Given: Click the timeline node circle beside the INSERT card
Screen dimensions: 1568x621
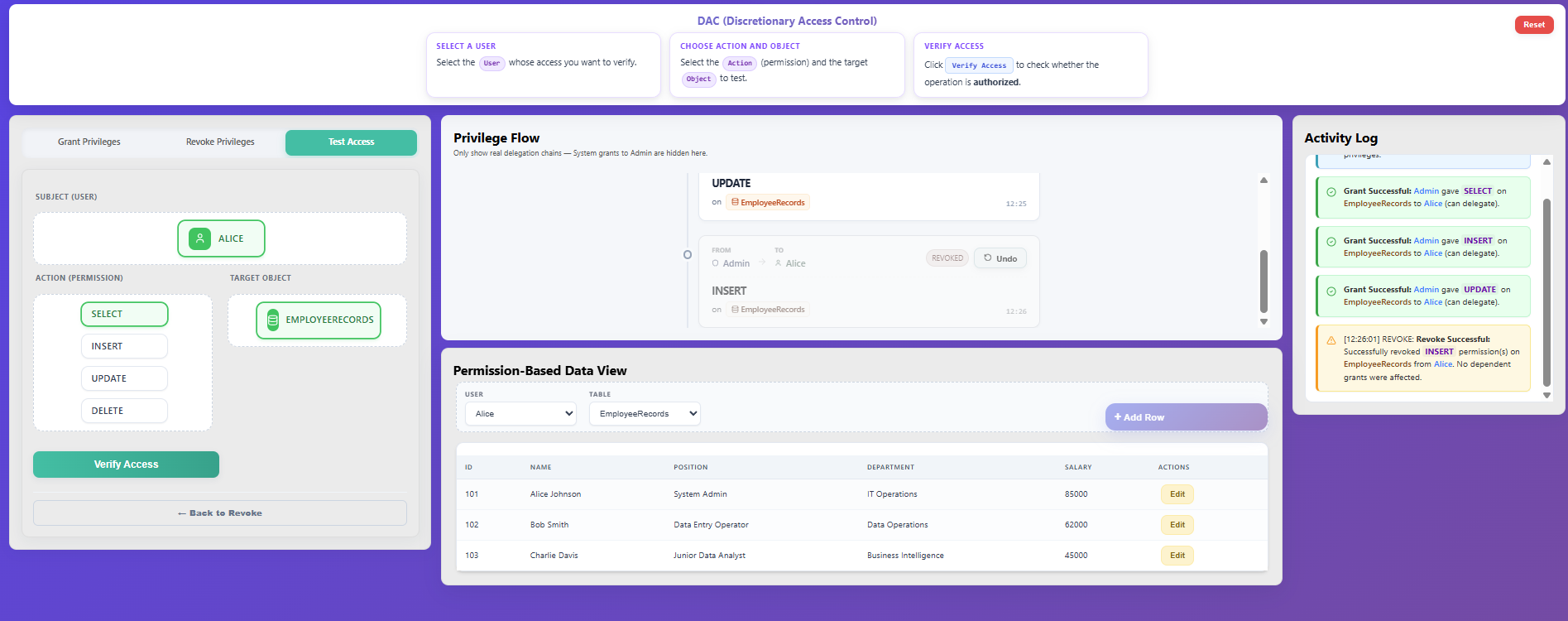Looking at the screenshot, I should click(x=688, y=255).
